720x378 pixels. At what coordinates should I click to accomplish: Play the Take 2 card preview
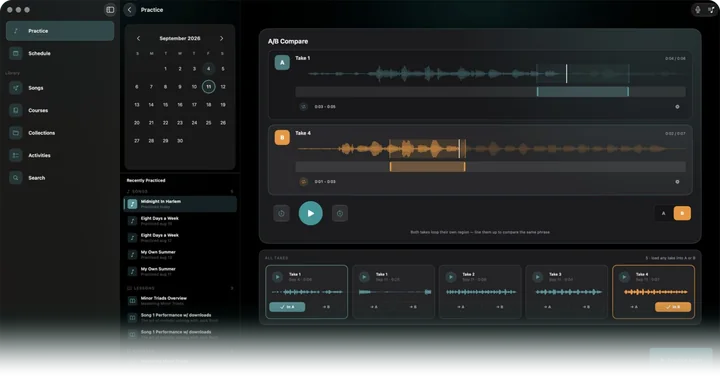[451, 277]
